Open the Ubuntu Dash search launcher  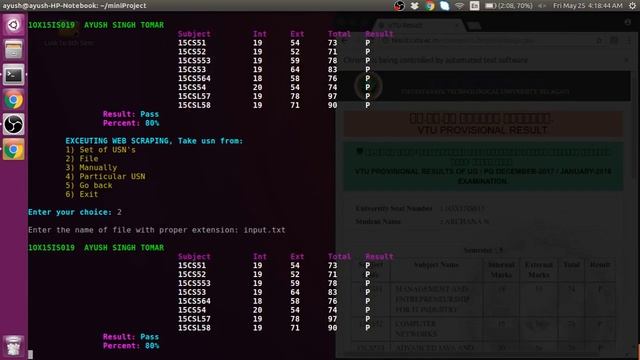click(13, 25)
